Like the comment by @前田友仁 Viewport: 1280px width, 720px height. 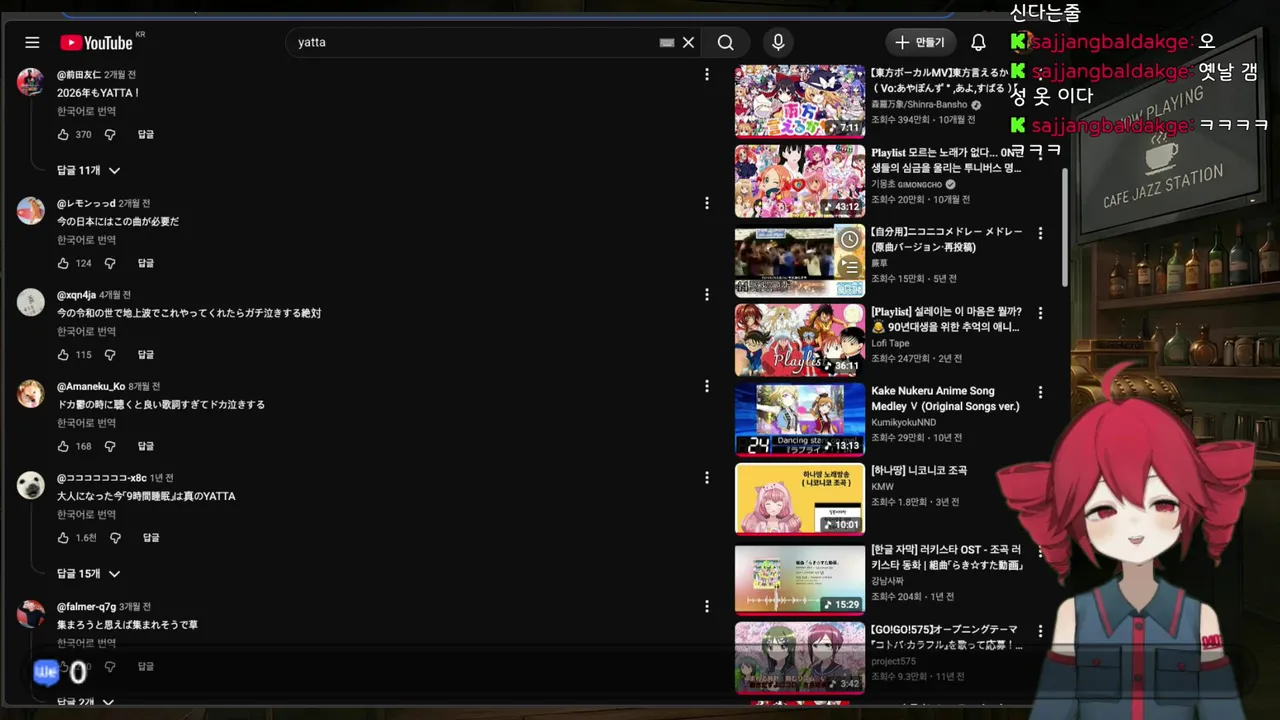tap(63, 134)
